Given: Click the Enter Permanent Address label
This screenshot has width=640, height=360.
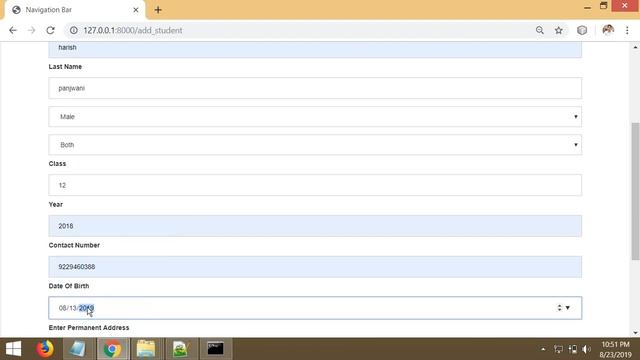Looking at the screenshot, I should (89, 328).
